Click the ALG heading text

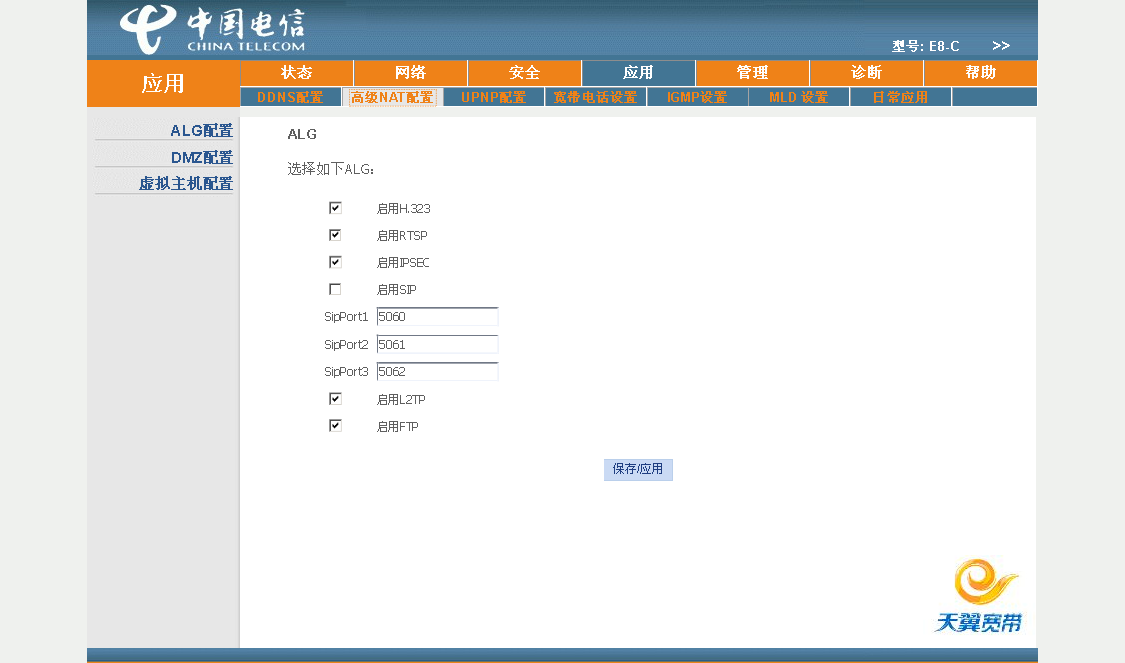302,134
